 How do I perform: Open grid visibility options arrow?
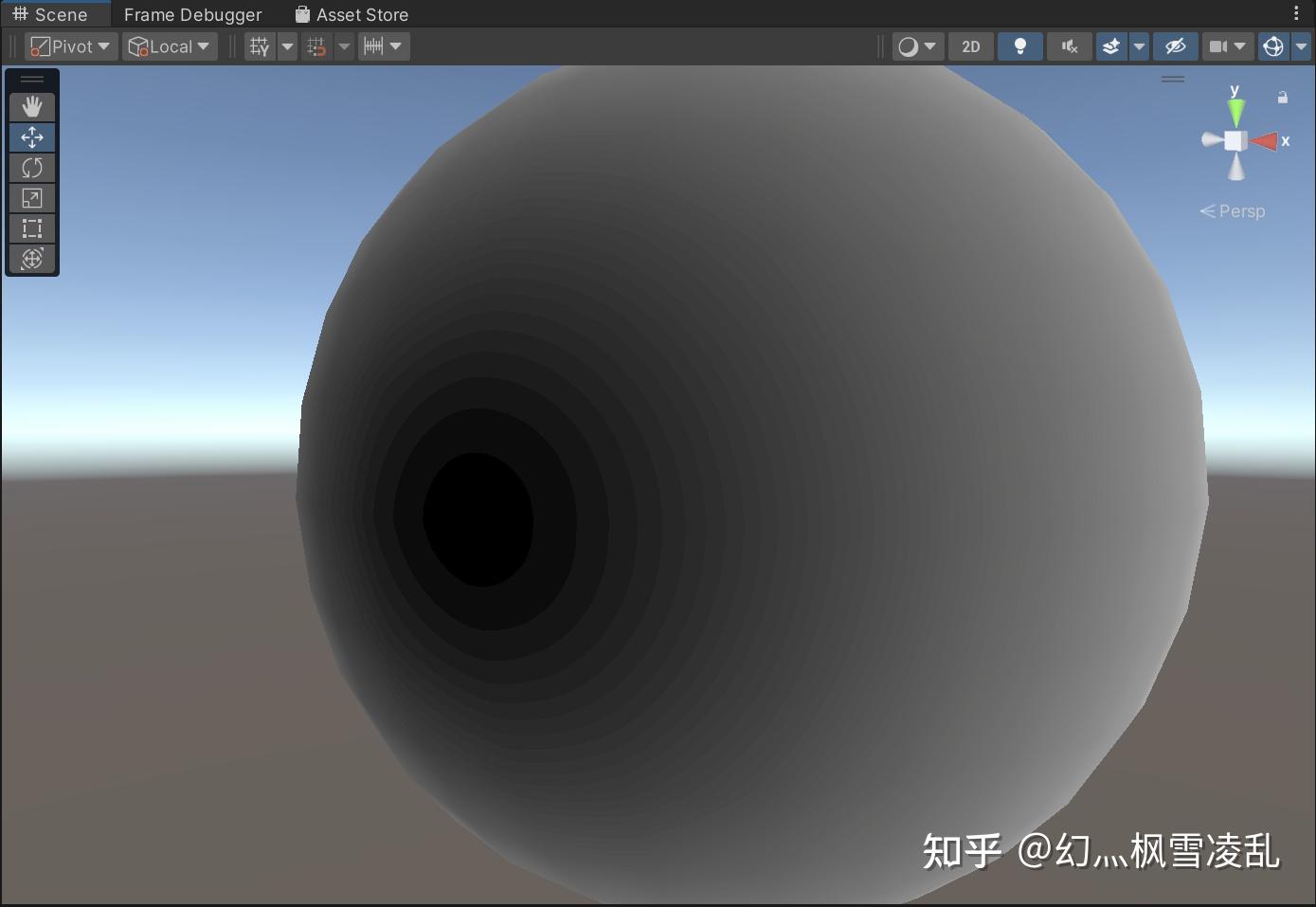[287, 46]
